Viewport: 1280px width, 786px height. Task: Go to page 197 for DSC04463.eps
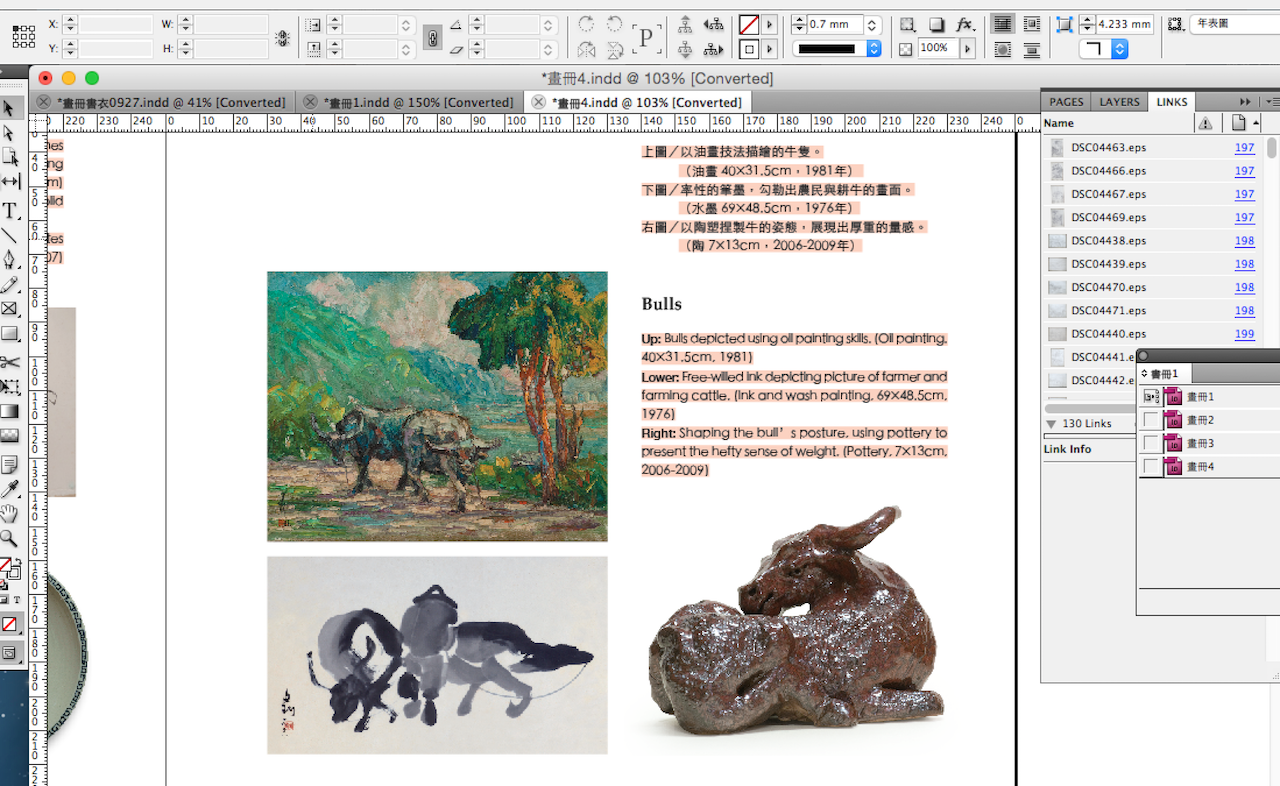coord(1244,148)
